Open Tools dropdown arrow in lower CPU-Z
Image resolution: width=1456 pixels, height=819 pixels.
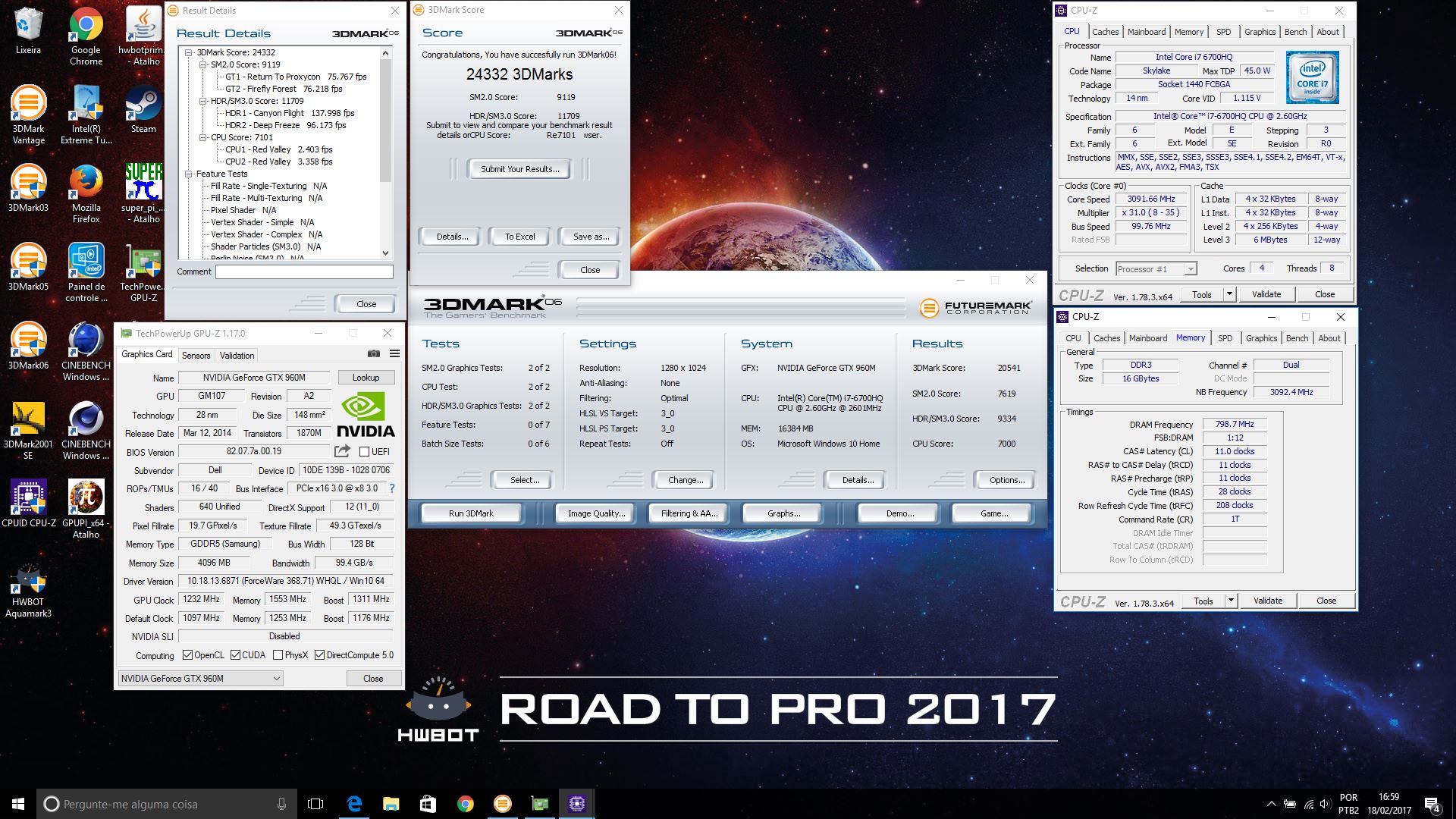pos(1231,601)
